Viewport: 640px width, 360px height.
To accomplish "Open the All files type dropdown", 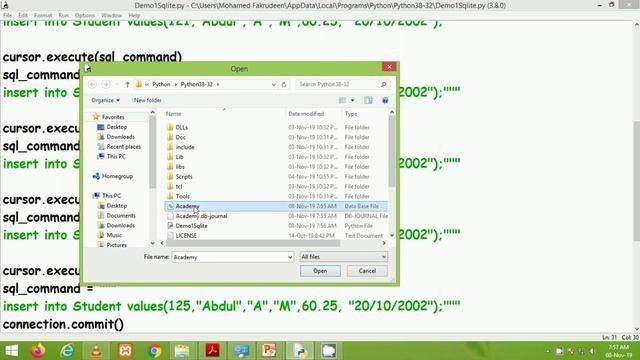I will click(343, 257).
